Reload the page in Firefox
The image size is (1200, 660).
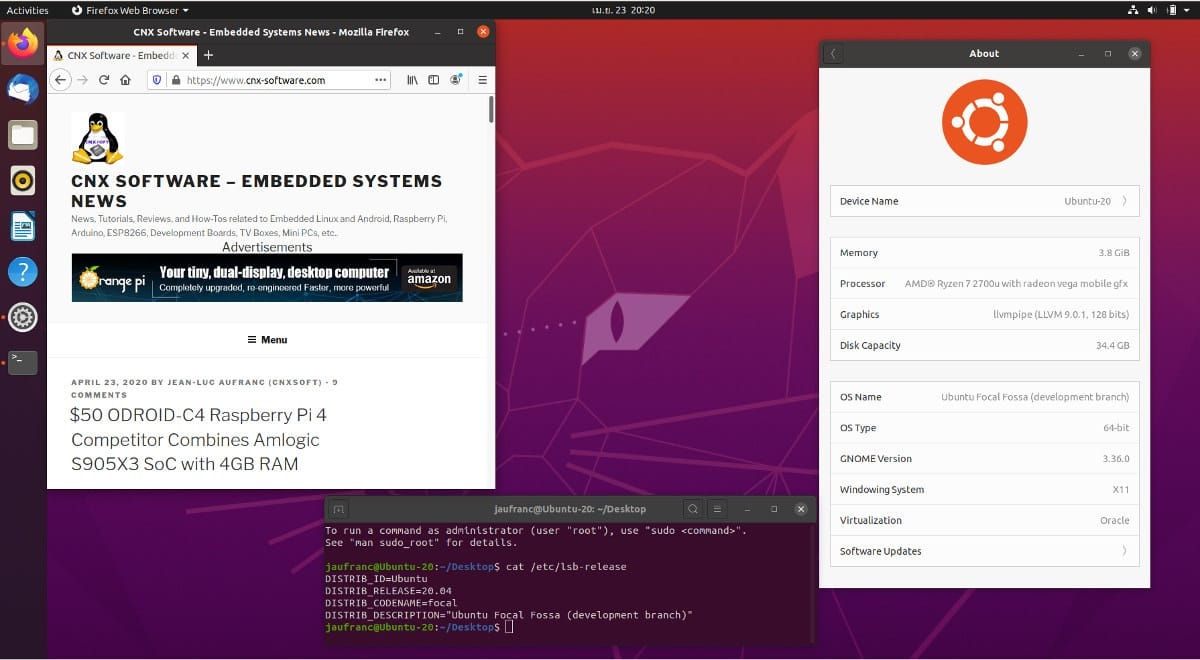[104, 80]
